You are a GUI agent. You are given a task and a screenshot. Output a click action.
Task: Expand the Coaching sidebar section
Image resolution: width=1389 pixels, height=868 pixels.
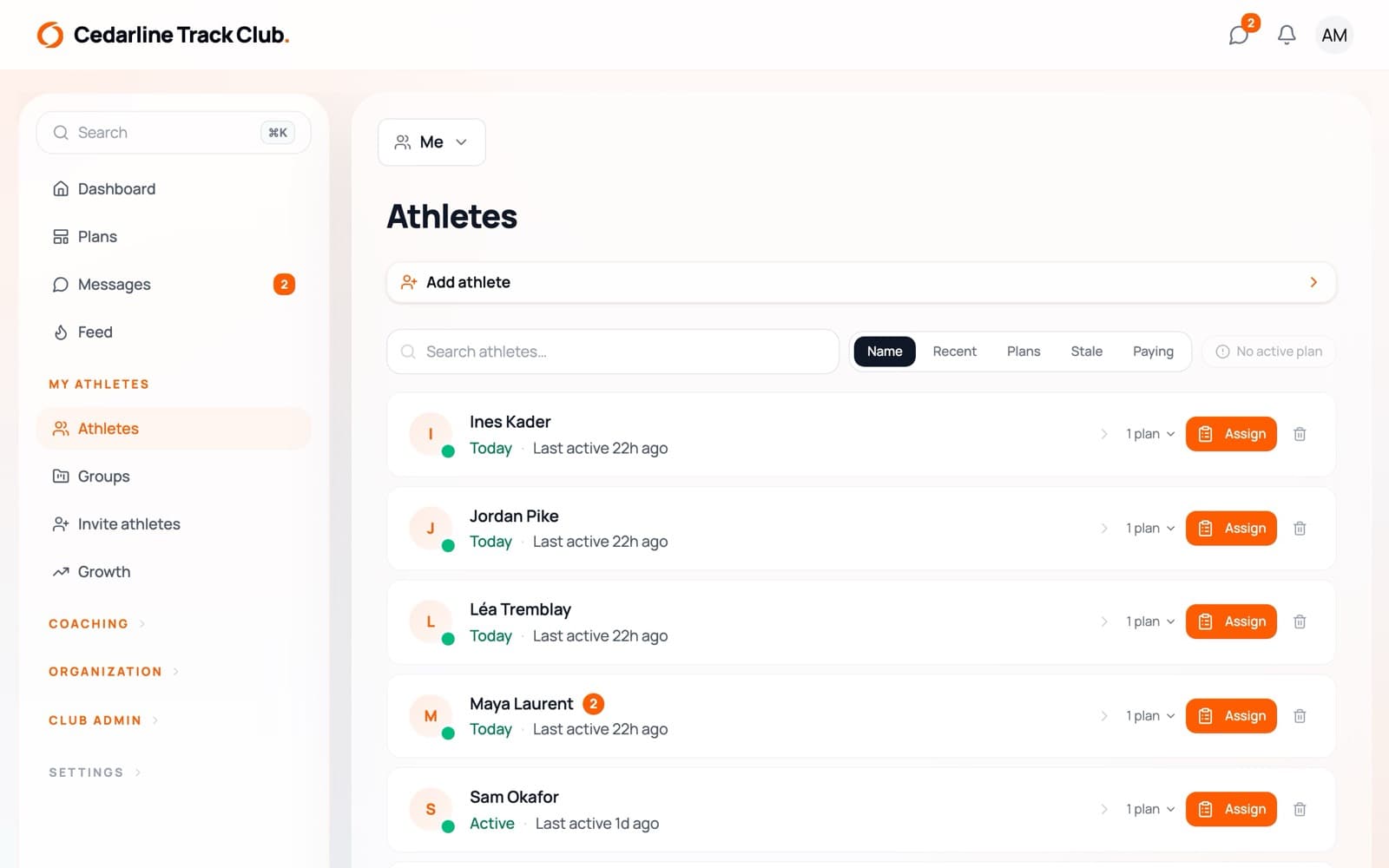point(97,624)
